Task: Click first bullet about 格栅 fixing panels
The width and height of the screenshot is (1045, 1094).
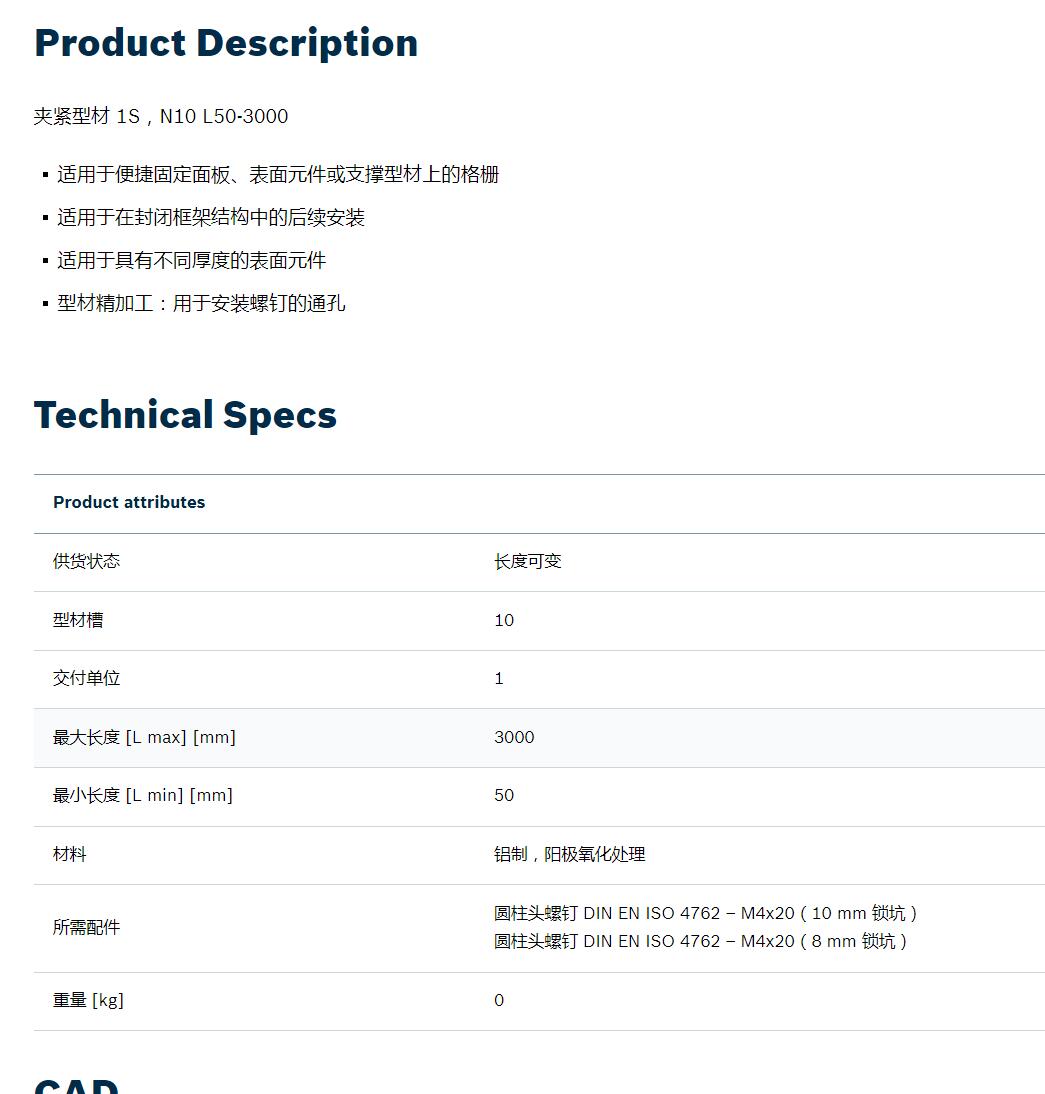Action: pos(278,174)
